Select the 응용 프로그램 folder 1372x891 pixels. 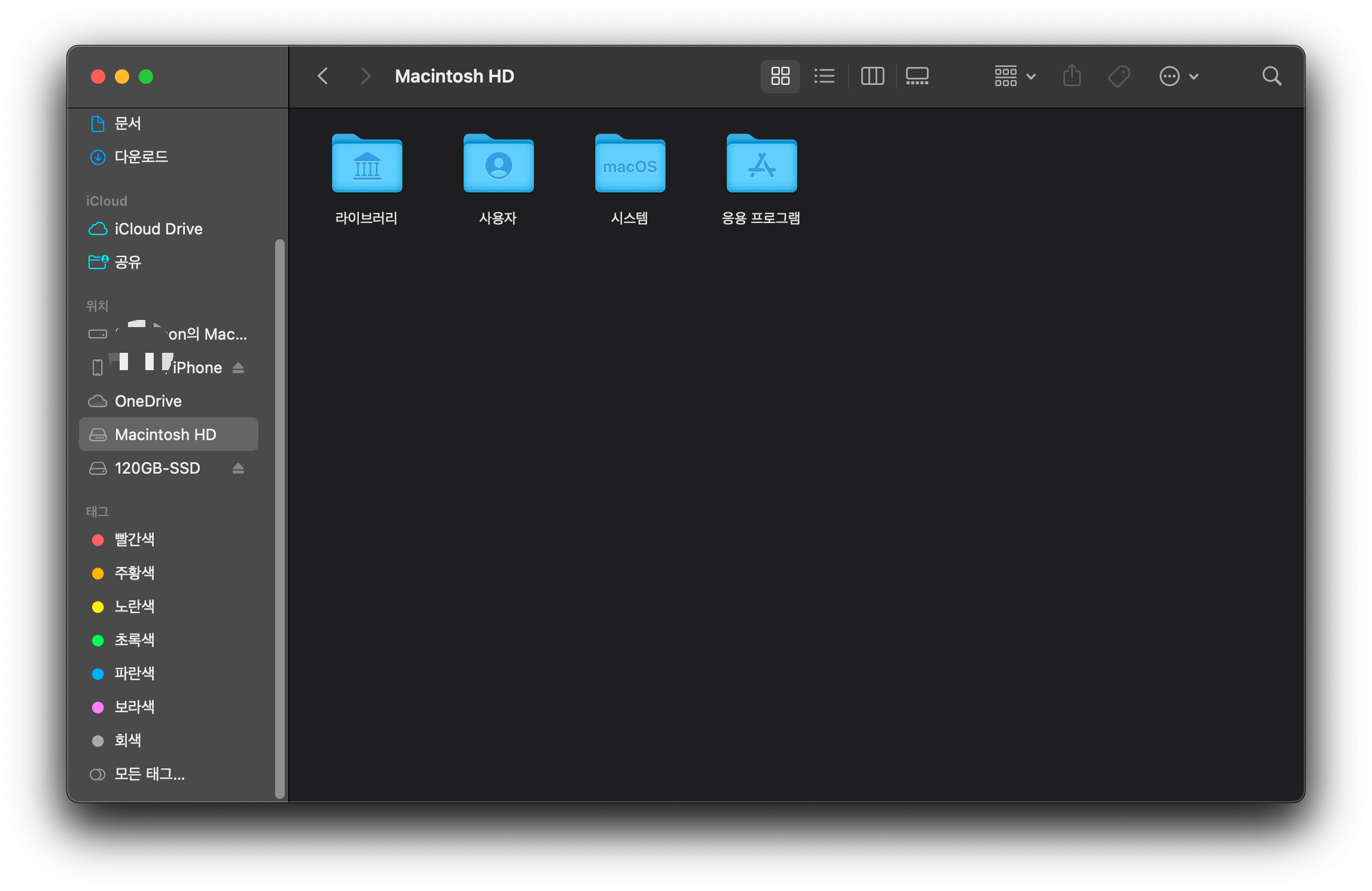pyautogui.click(x=761, y=179)
